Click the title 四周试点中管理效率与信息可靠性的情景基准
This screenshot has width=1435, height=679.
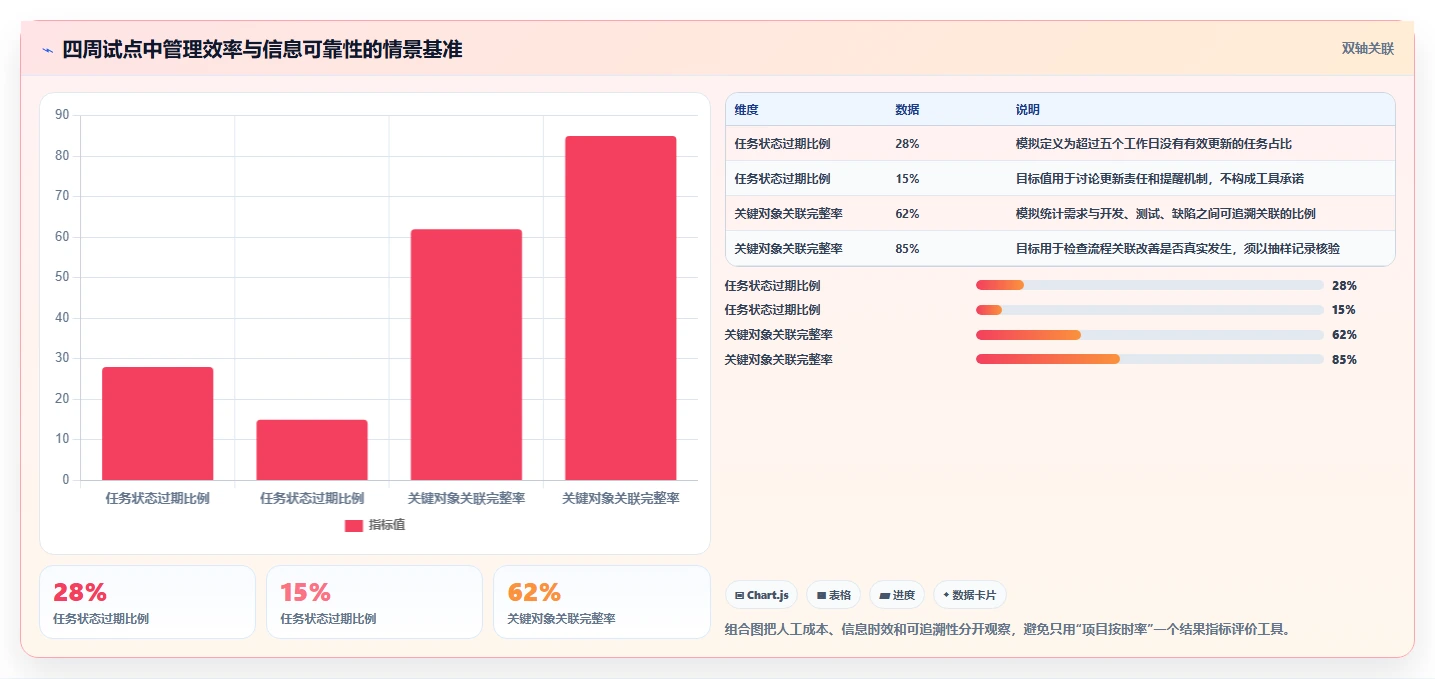262,49
